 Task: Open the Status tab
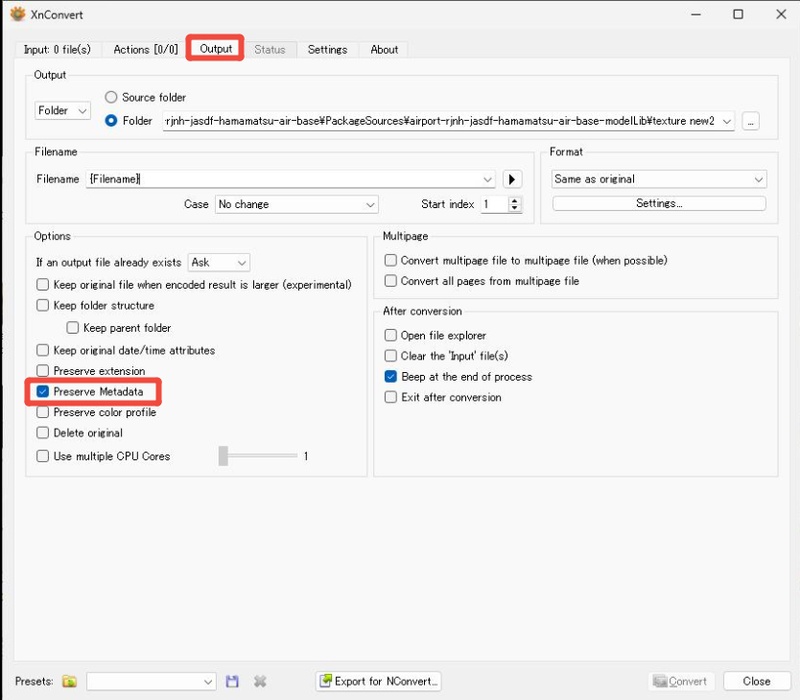pyautogui.click(x=270, y=49)
